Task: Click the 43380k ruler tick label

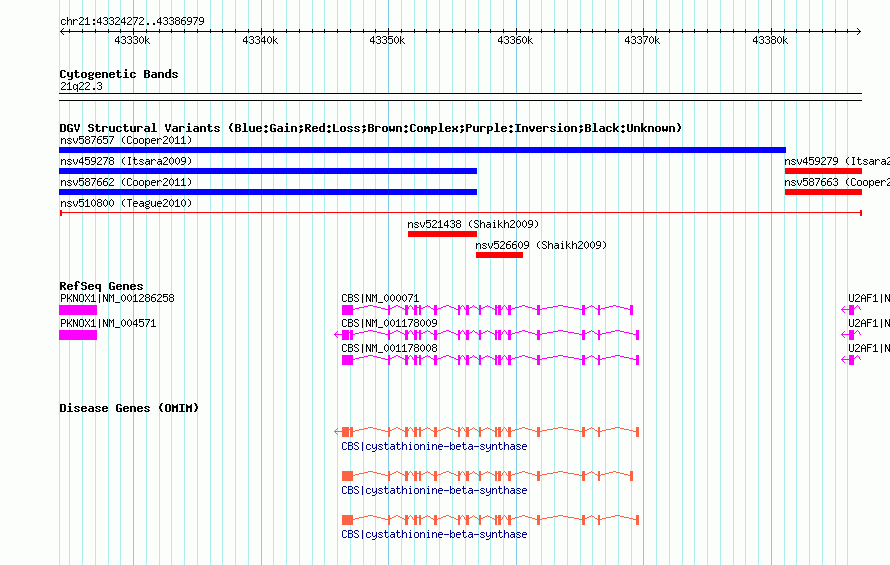Action: (770, 40)
